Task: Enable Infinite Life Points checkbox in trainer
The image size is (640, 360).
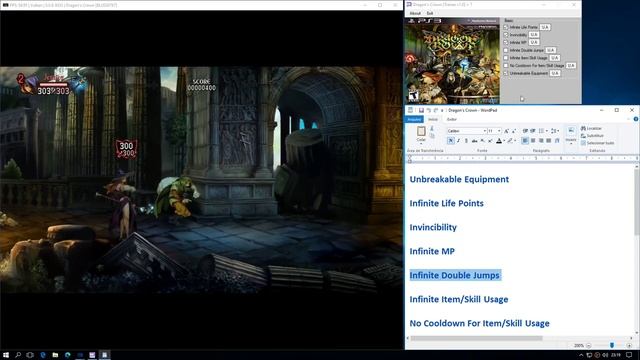Action: point(506,27)
